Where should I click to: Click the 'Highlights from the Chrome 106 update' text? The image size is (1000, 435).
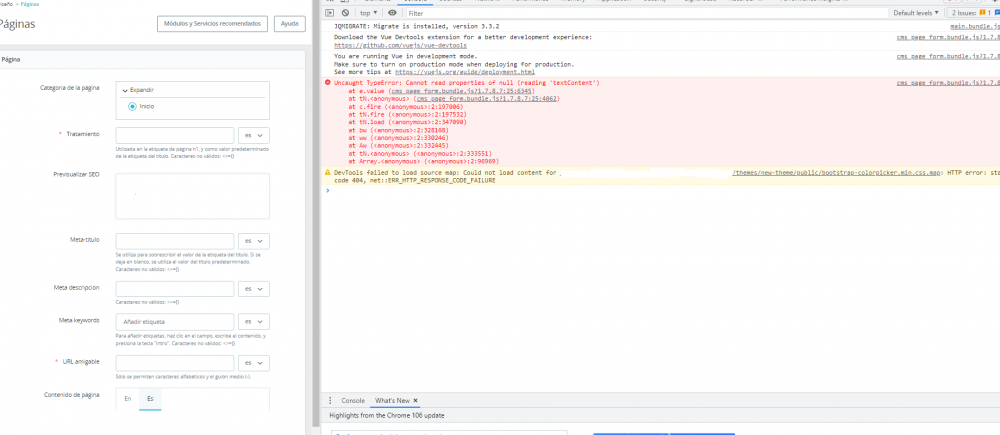point(386,416)
